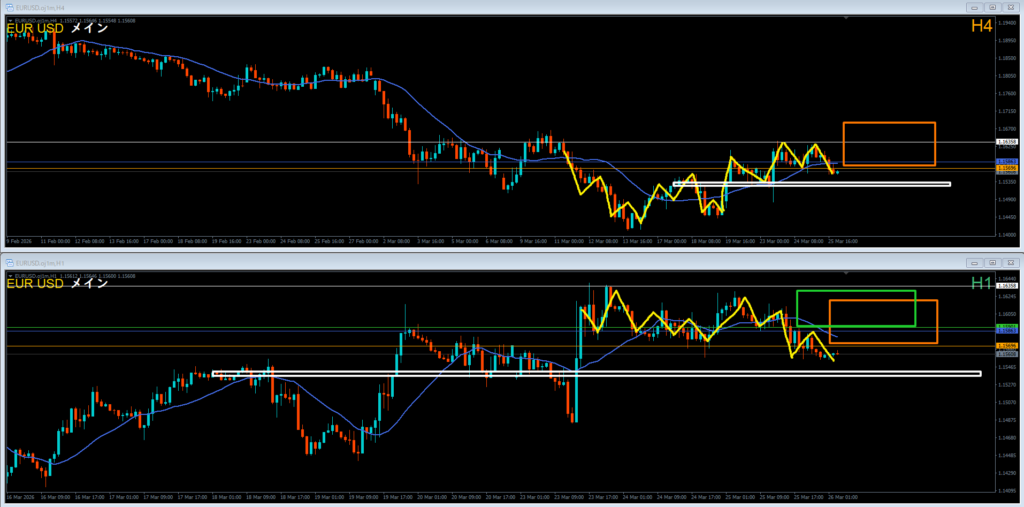
Task: Click the 'EUR USD メイン' label in the H1 chart
Action: (57, 284)
